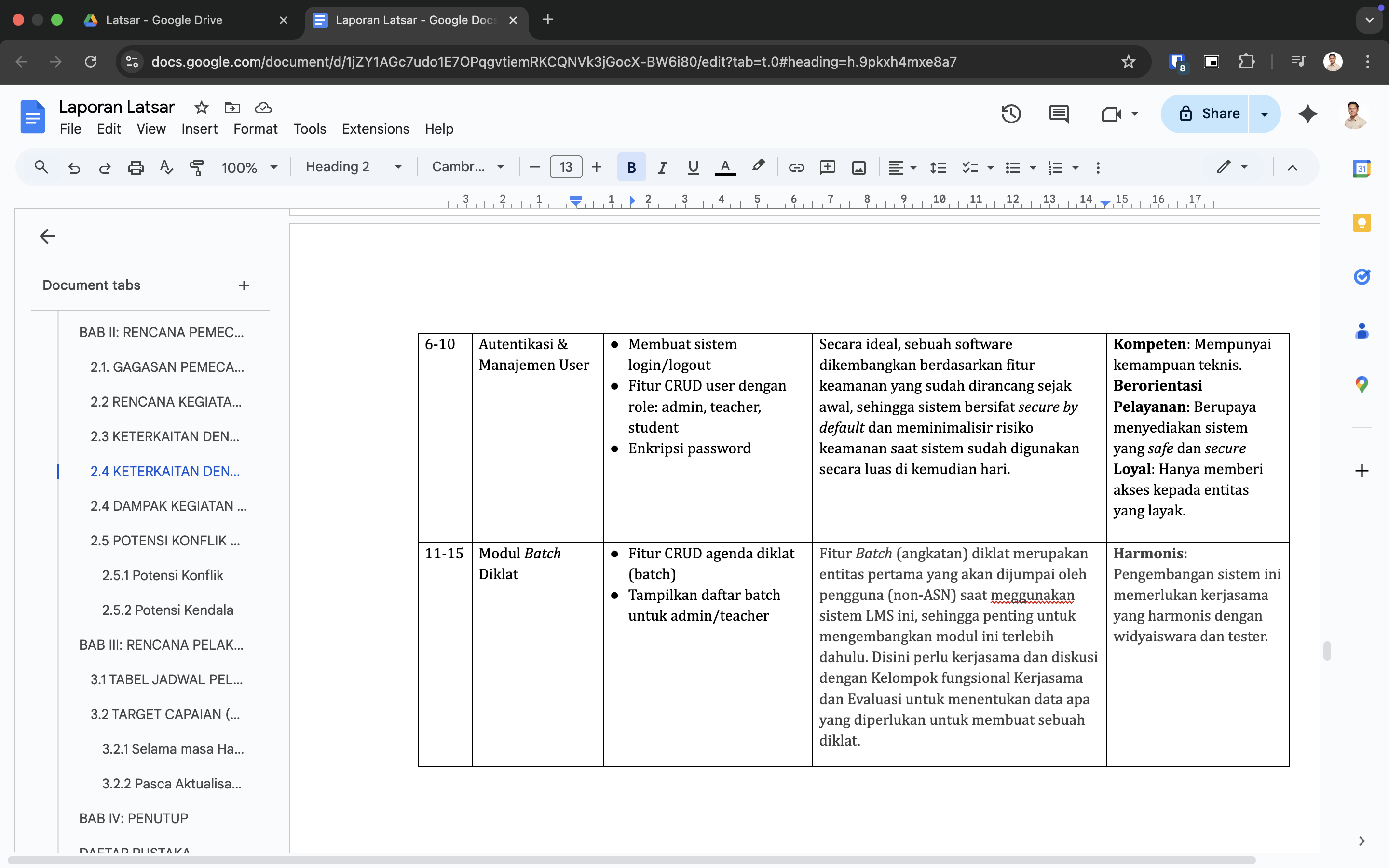Open version history clock icon

[x=1011, y=114]
